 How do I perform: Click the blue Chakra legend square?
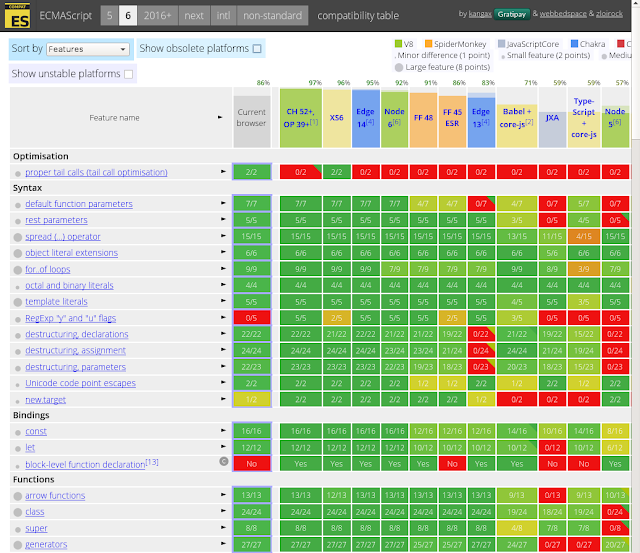[x=574, y=44]
